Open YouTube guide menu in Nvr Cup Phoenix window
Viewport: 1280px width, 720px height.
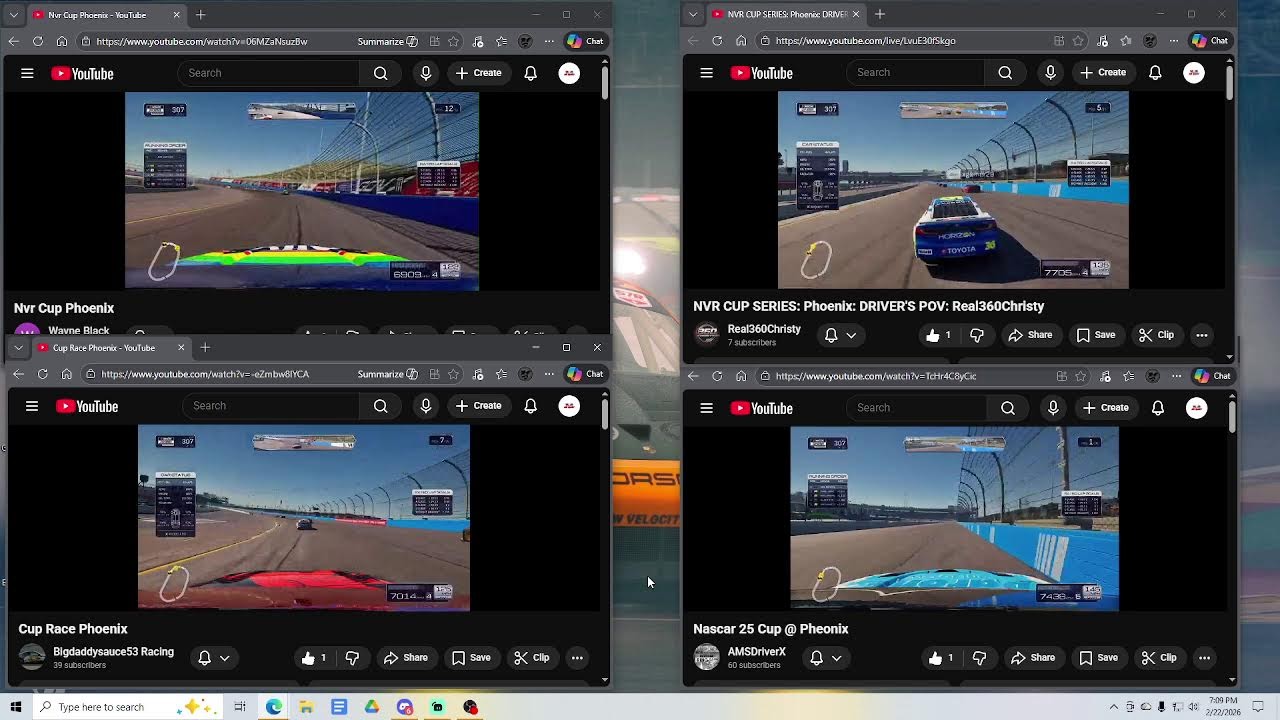click(x=27, y=73)
